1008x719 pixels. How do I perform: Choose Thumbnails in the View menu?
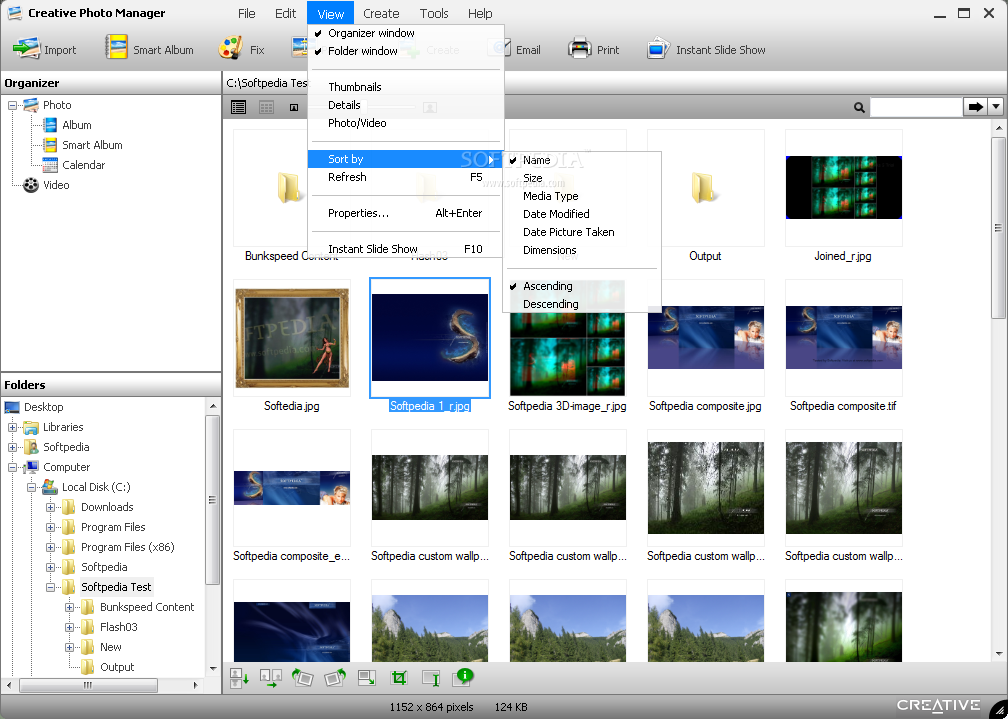pyautogui.click(x=355, y=87)
